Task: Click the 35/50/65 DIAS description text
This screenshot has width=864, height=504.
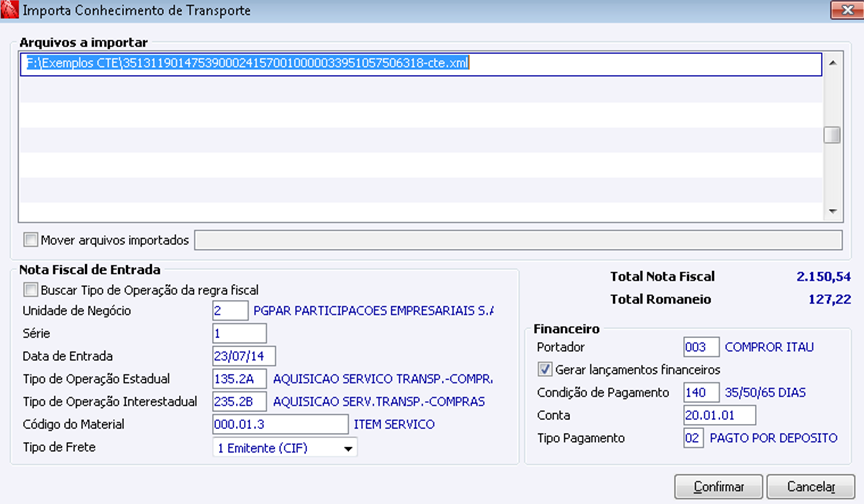Action: click(765, 393)
